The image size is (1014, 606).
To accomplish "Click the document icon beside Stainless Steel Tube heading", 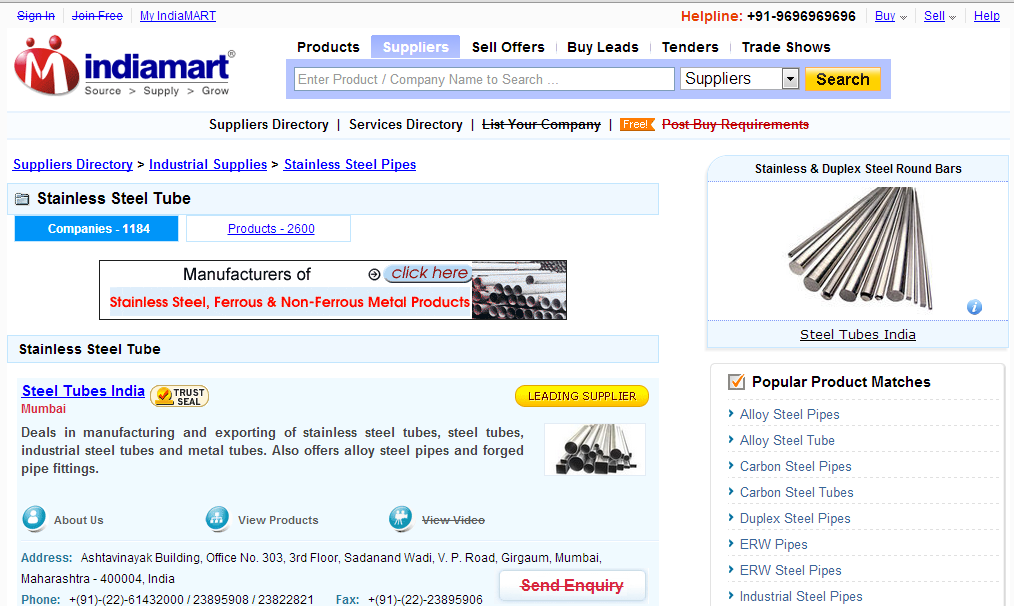I will click(21, 199).
